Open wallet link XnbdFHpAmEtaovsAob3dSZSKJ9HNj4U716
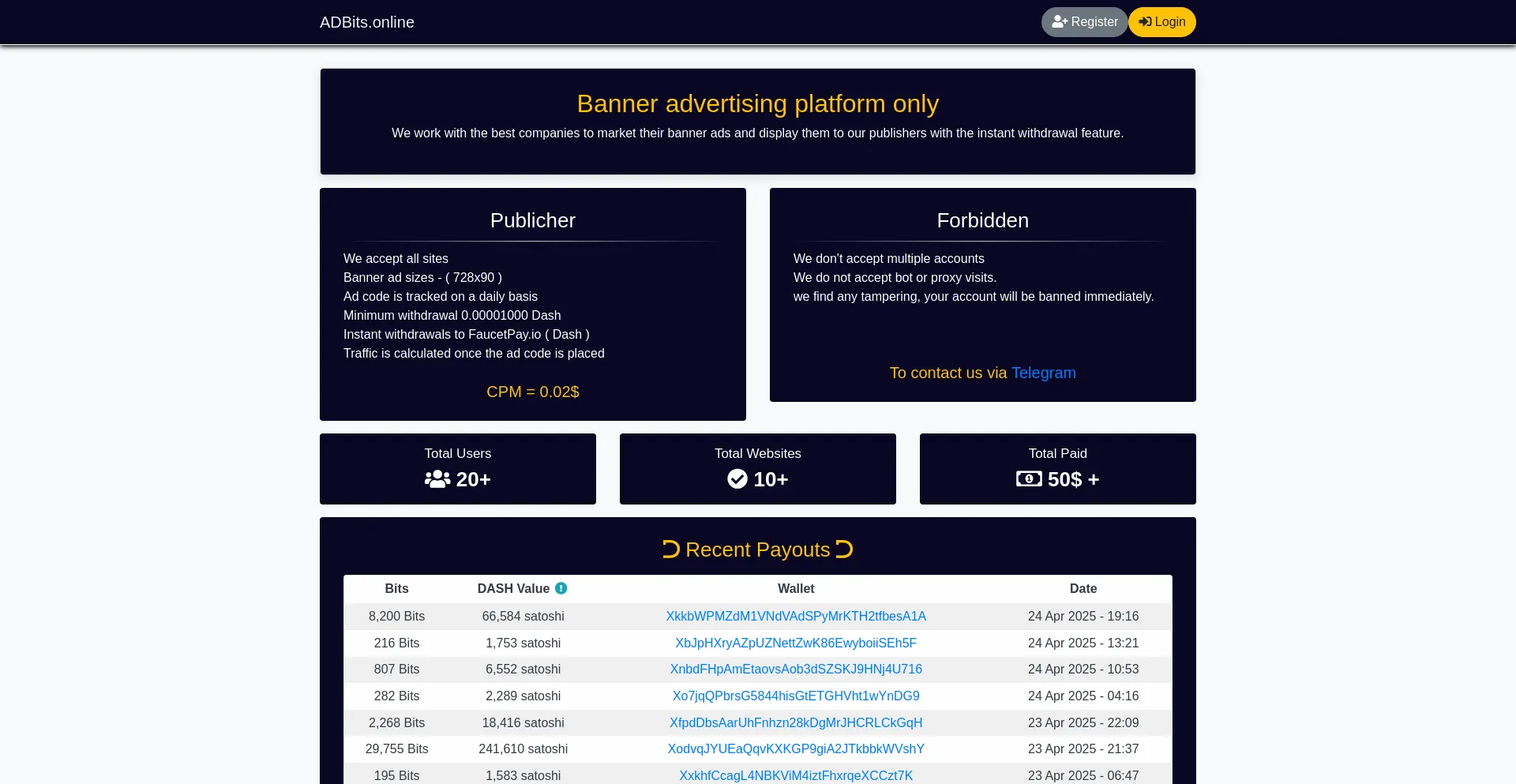Viewport: 1516px width, 784px height. coord(795,669)
